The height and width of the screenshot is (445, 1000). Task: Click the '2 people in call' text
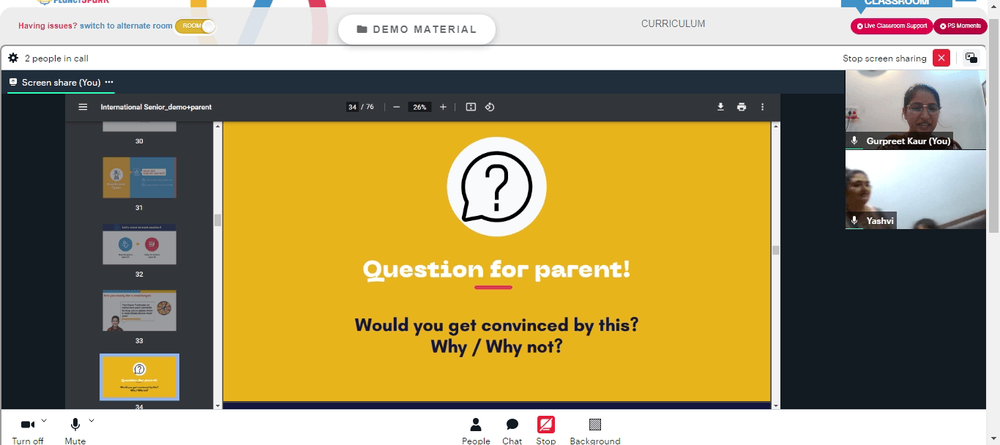coord(57,58)
